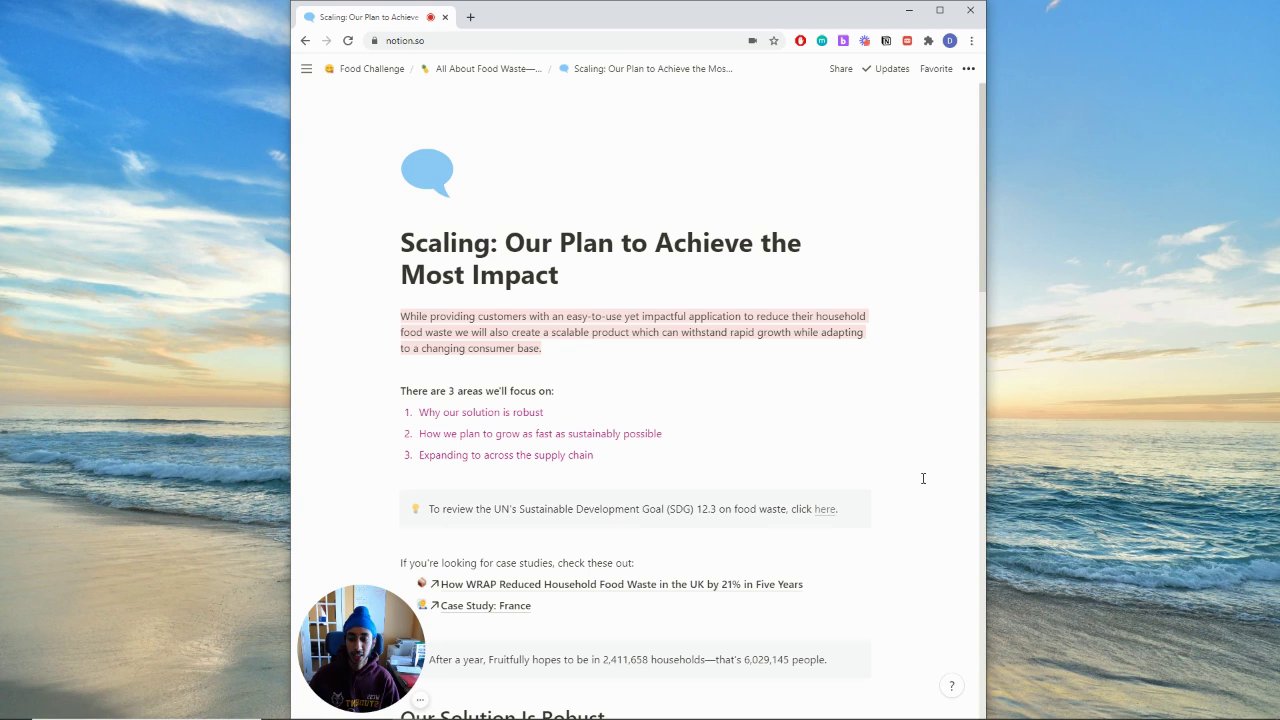Open 'How we plan to grow' link

click(540, 434)
